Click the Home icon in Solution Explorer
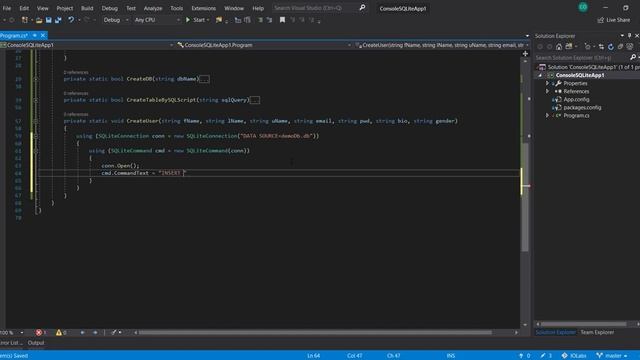This screenshot has height=360, width=640. click(559, 47)
